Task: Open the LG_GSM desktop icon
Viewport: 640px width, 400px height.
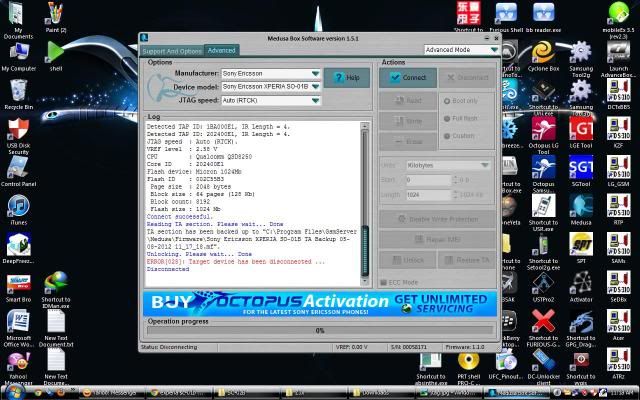Action: coord(618,171)
